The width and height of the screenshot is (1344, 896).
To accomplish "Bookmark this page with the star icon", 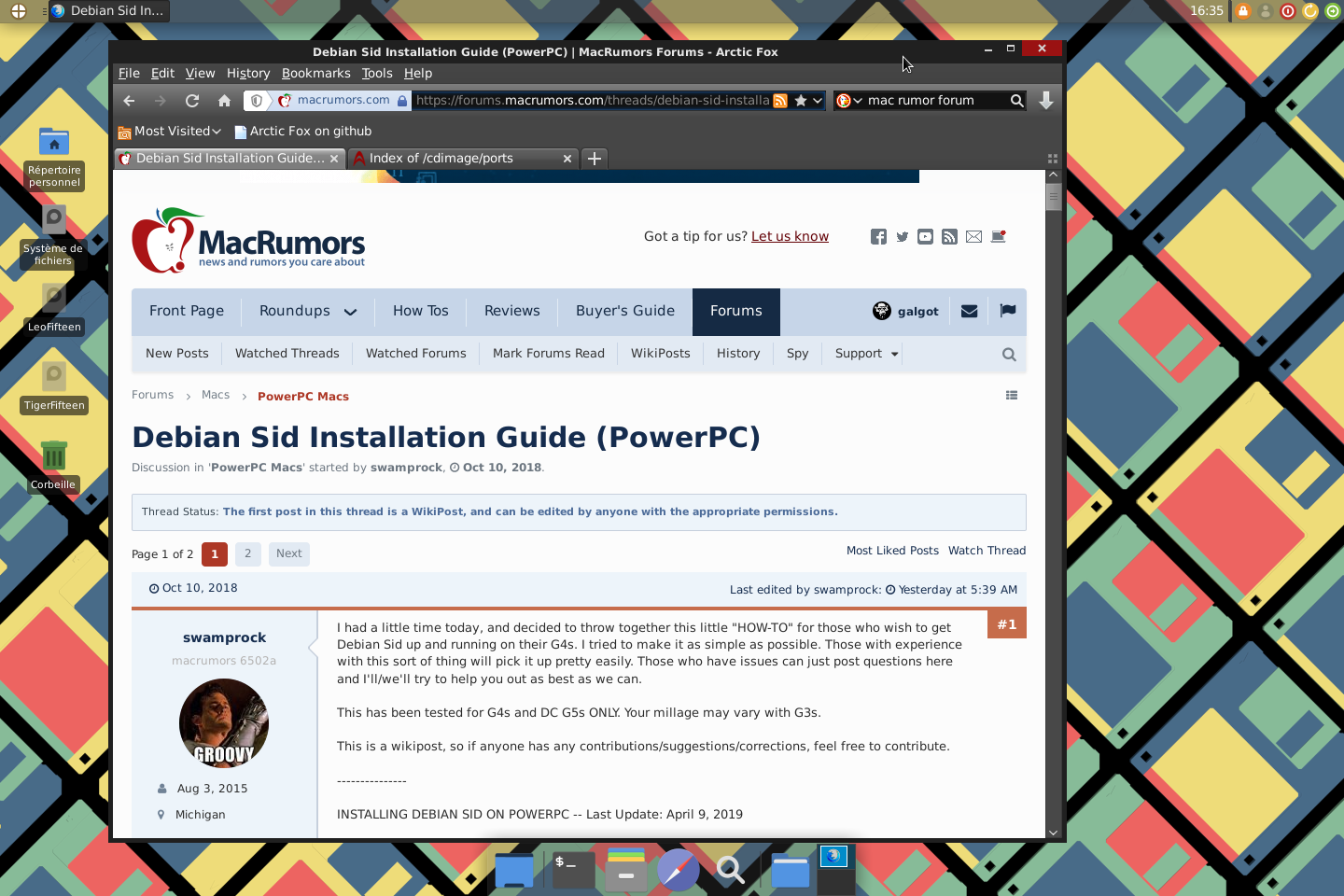I will [x=801, y=101].
